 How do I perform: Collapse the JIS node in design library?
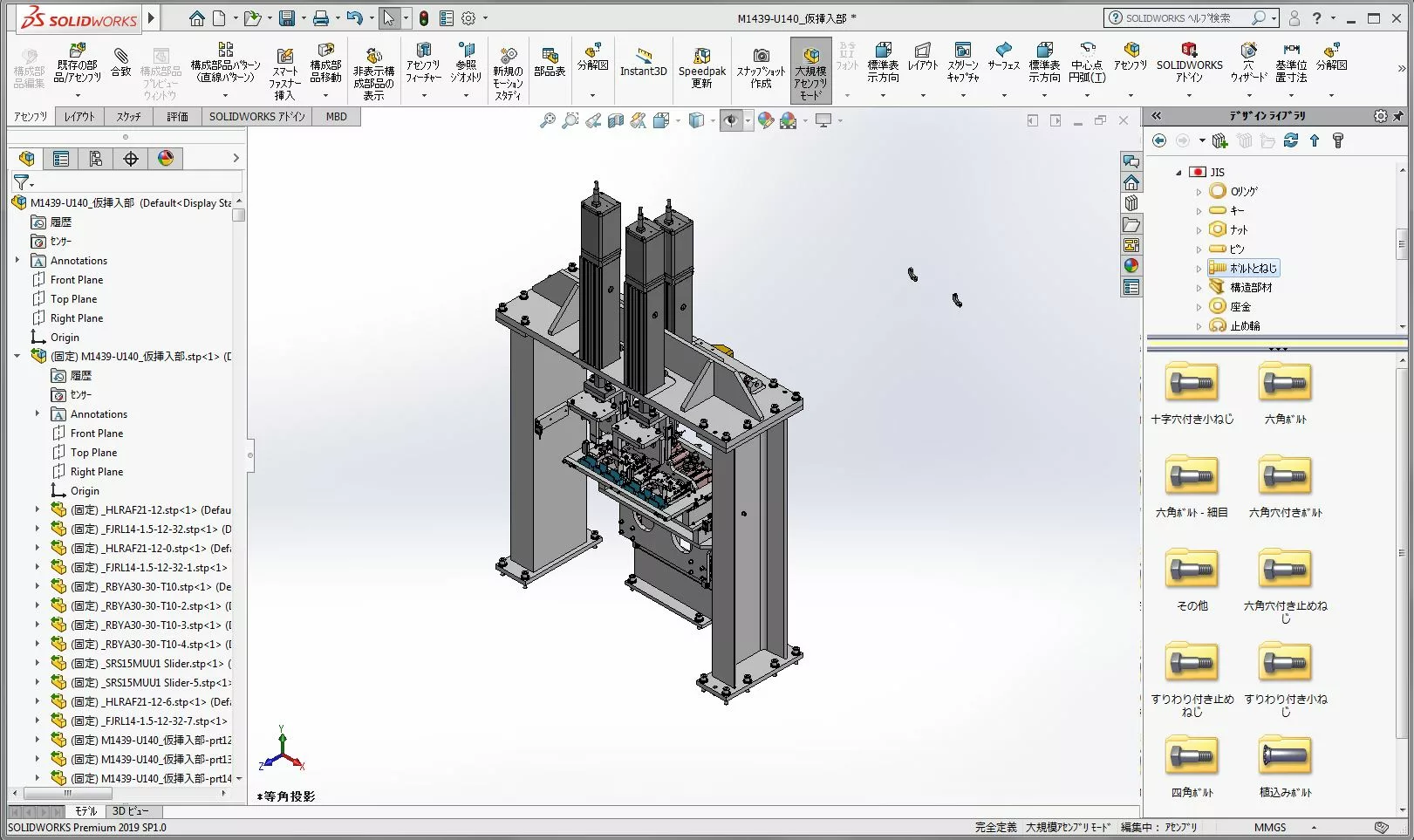point(1178,172)
